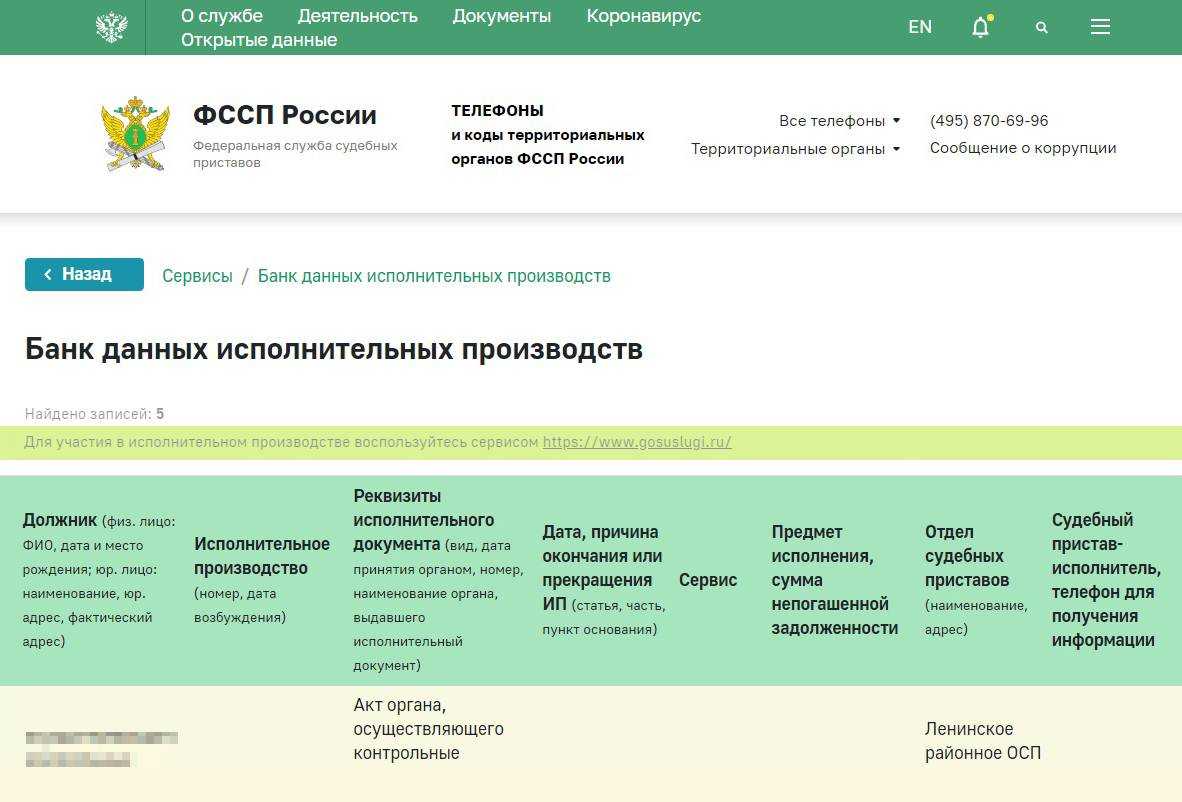The height and width of the screenshot is (802, 1182).
Task: Click Банк данных исполнительных производств breadcrumb
Action: (433, 276)
